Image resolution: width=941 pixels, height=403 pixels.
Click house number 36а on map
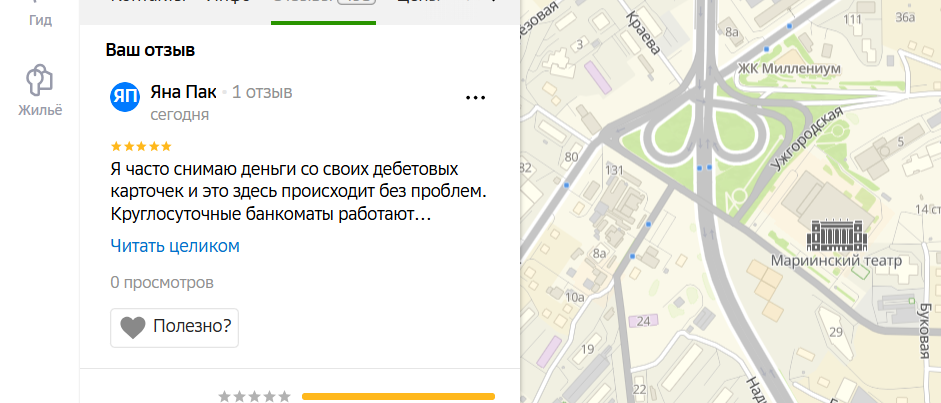pyautogui.click(x=905, y=17)
